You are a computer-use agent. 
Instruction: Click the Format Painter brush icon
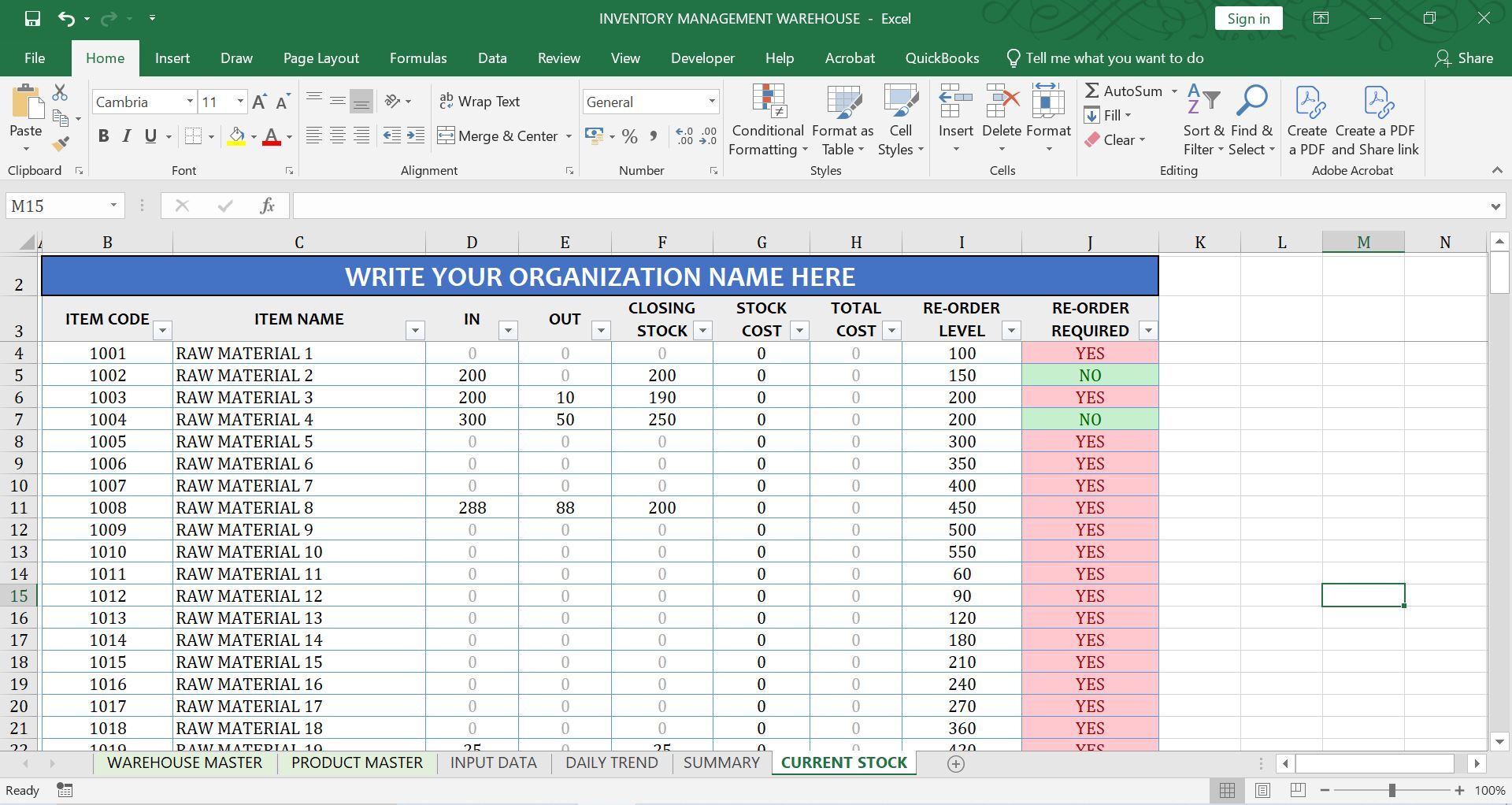point(60,143)
